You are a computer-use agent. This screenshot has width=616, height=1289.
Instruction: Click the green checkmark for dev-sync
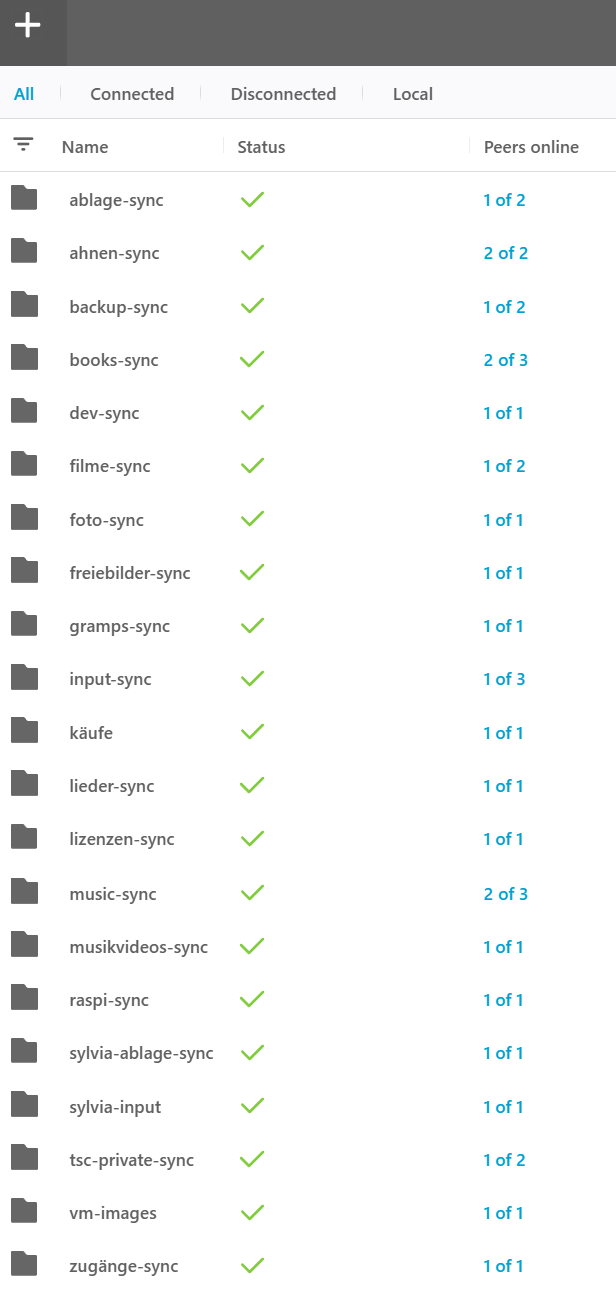coord(252,413)
